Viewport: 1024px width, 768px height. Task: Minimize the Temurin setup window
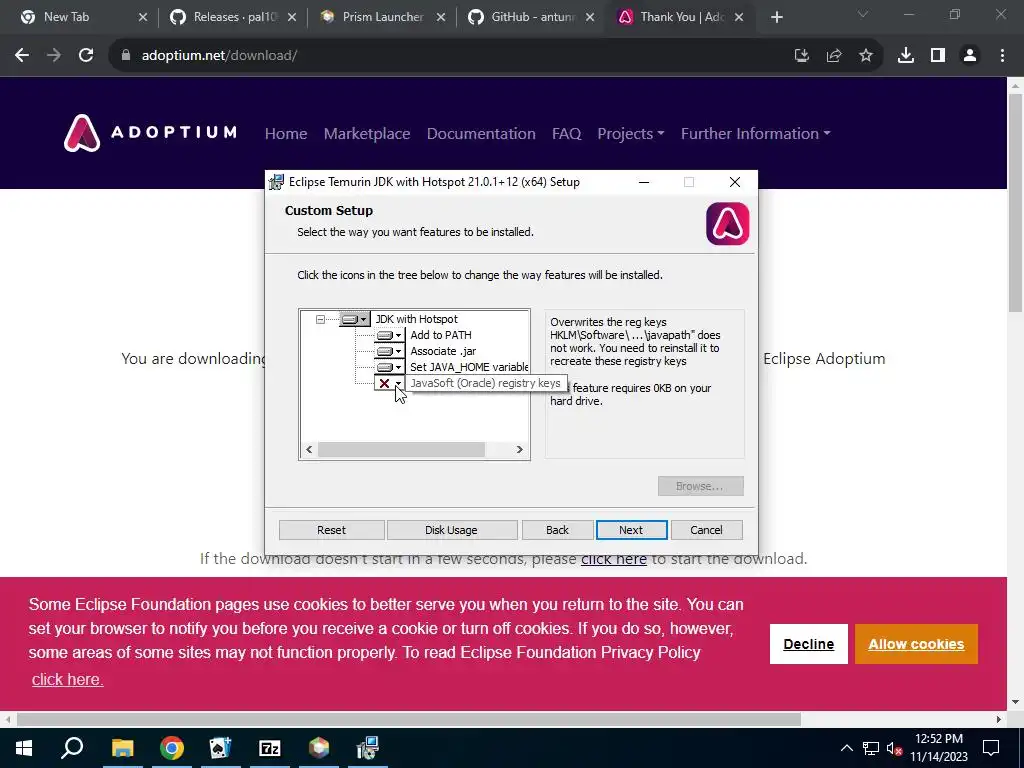644,182
